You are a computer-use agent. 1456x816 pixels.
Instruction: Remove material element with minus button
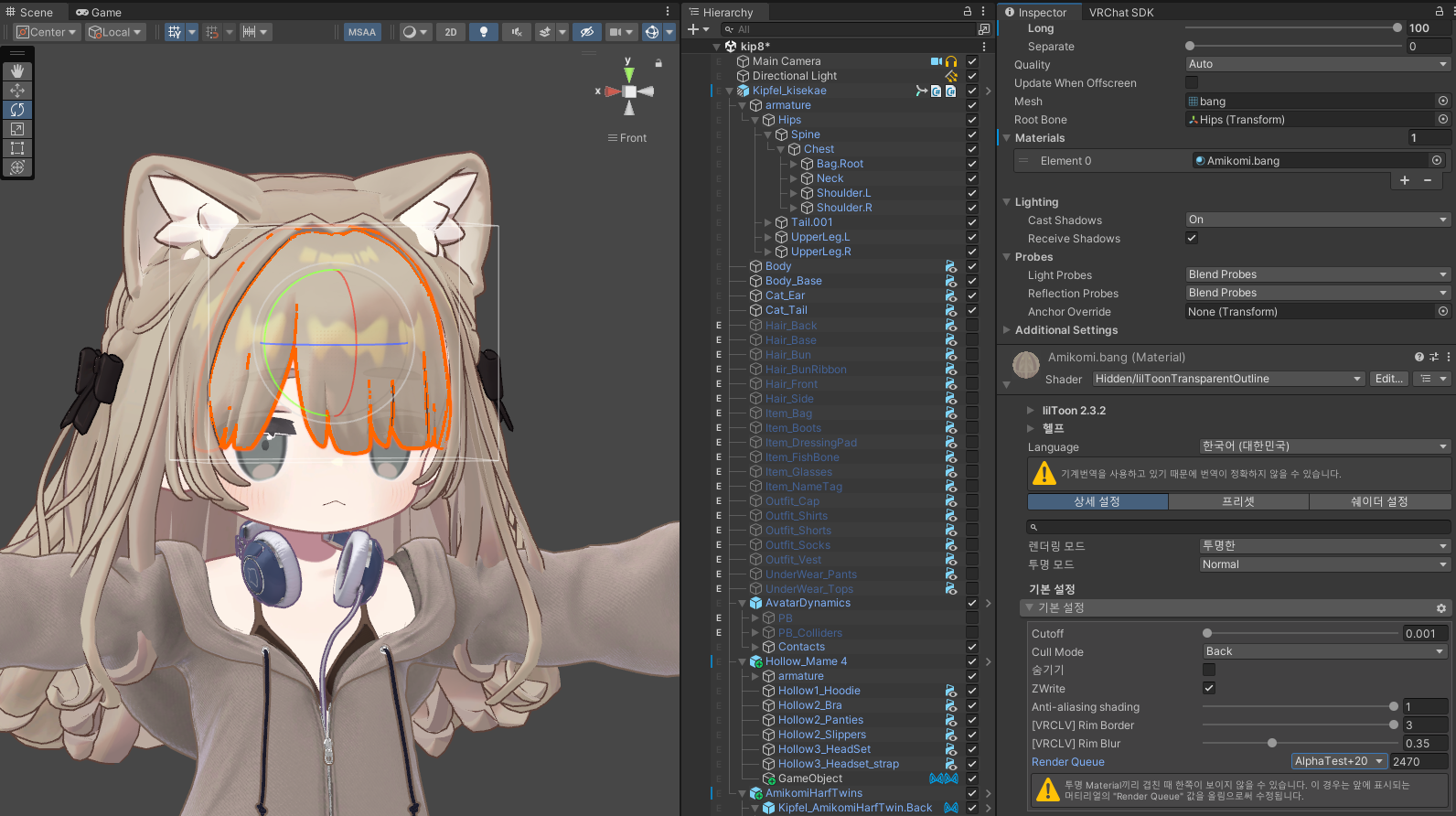tap(1428, 180)
